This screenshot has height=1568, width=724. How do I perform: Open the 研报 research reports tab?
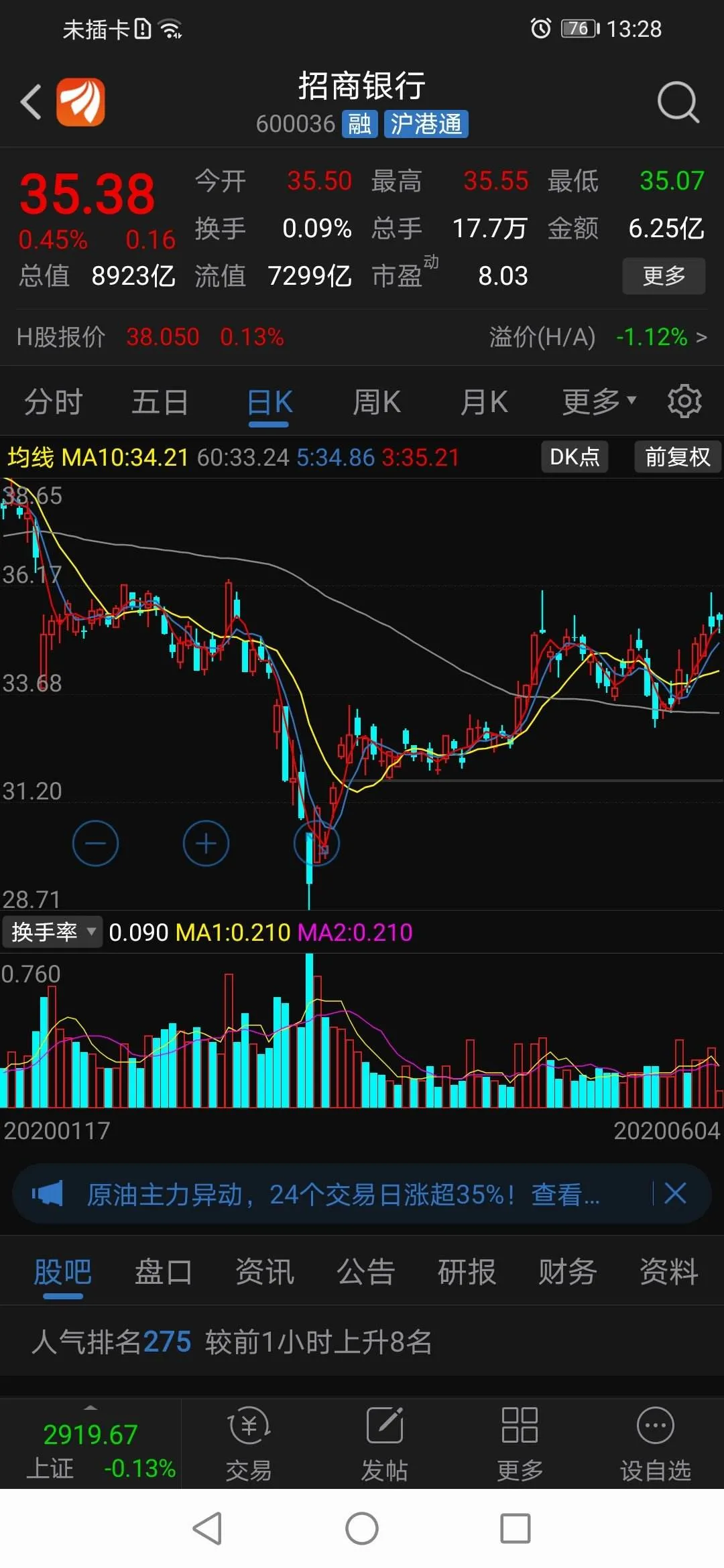467,1272
